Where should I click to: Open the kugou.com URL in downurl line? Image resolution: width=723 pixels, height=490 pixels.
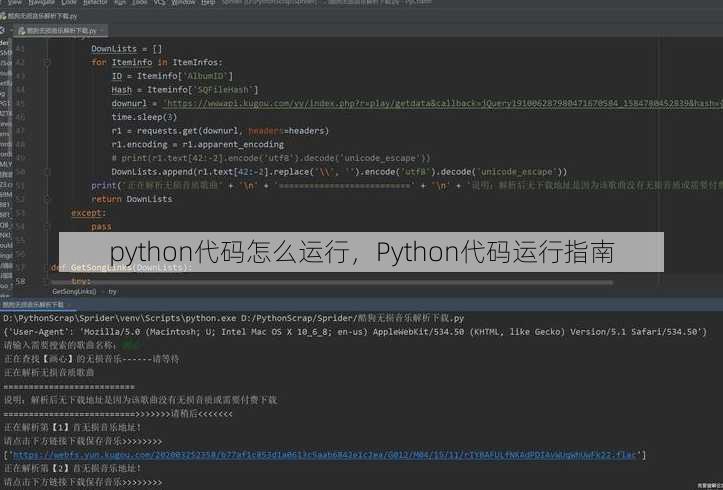point(443,103)
